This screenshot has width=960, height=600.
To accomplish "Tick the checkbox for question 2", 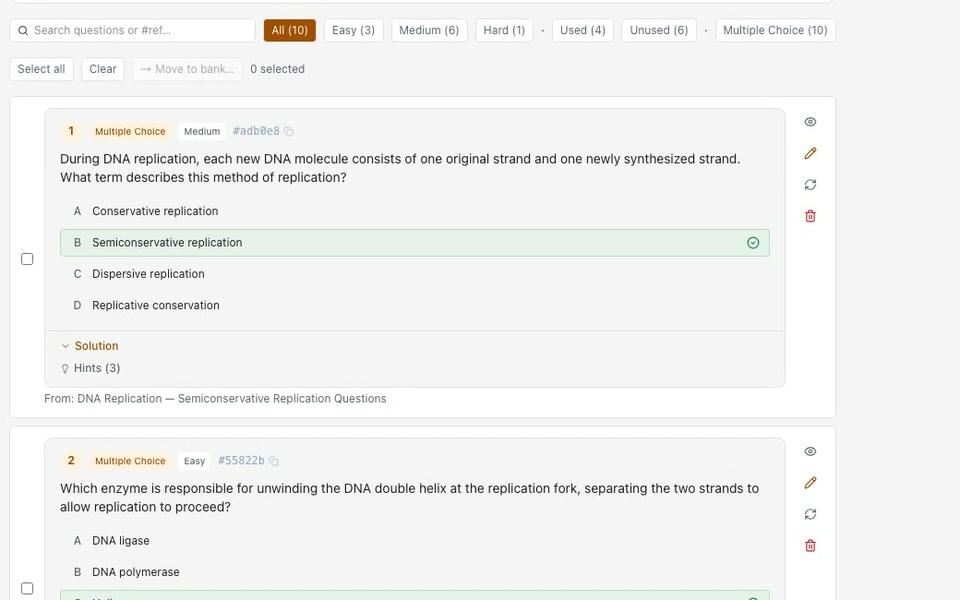I will pyautogui.click(x=27, y=588).
